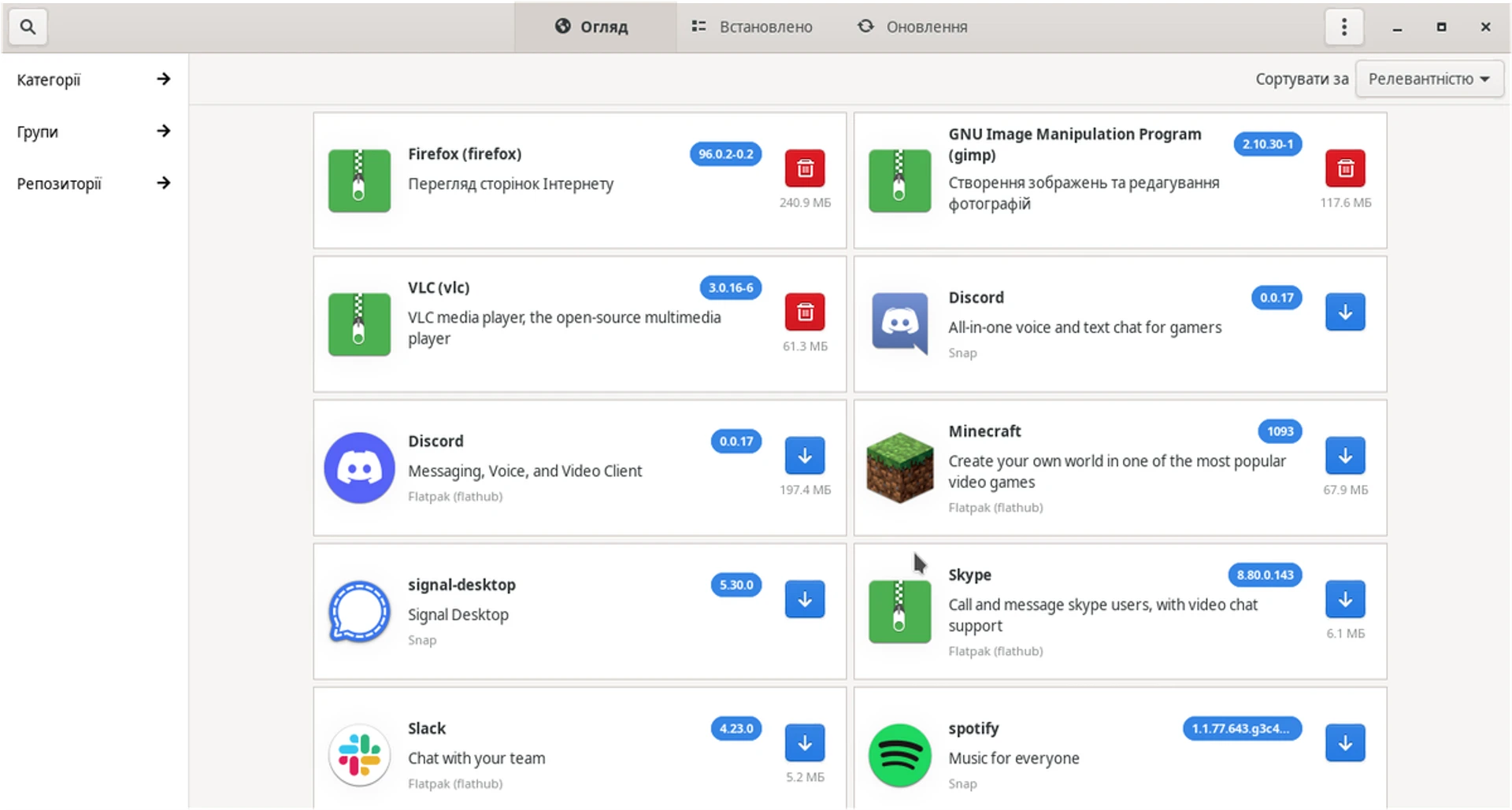Switch to the Оновлення tab
The image size is (1512, 810).
(x=913, y=27)
